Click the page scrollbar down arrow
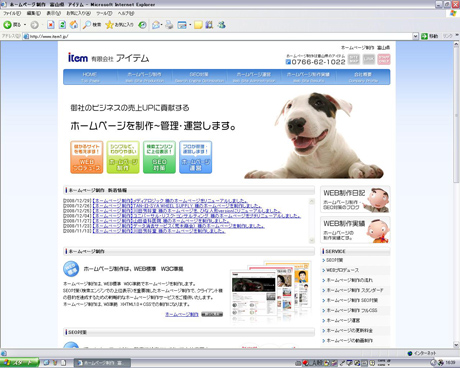This screenshot has width=460, height=368. (x=456, y=345)
